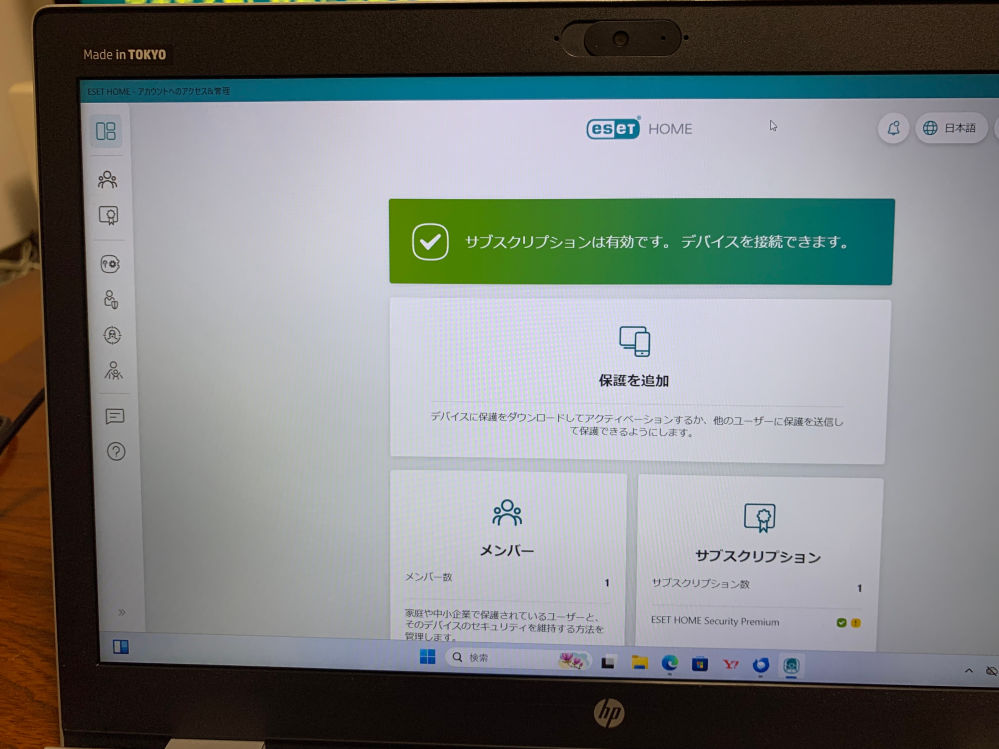
Task: Click the feedback chat bubble icon in sidebar
Action: (114, 415)
